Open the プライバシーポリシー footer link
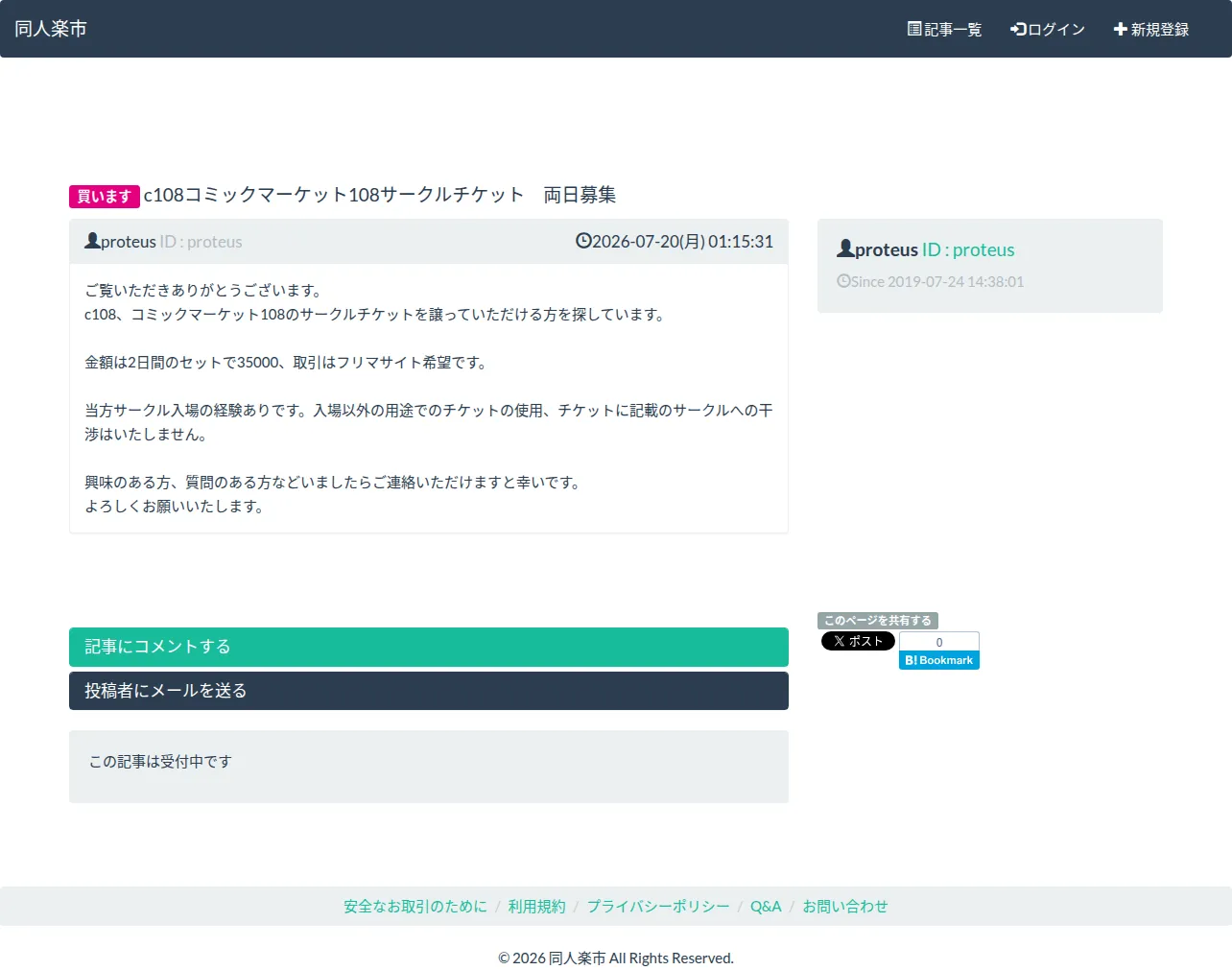The width and height of the screenshot is (1232, 970). [658, 906]
